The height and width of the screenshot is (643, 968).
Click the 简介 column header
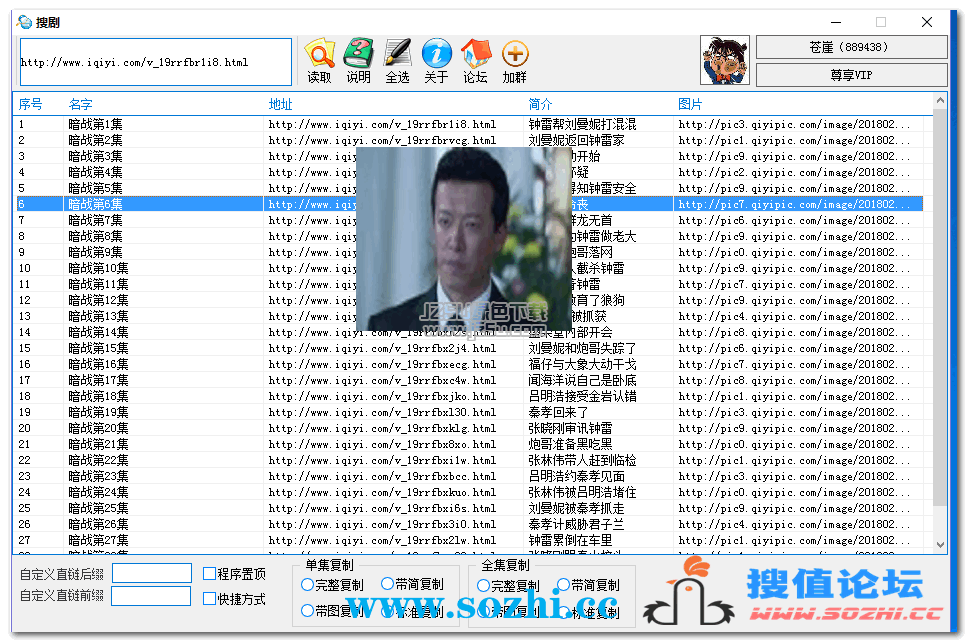tap(540, 104)
